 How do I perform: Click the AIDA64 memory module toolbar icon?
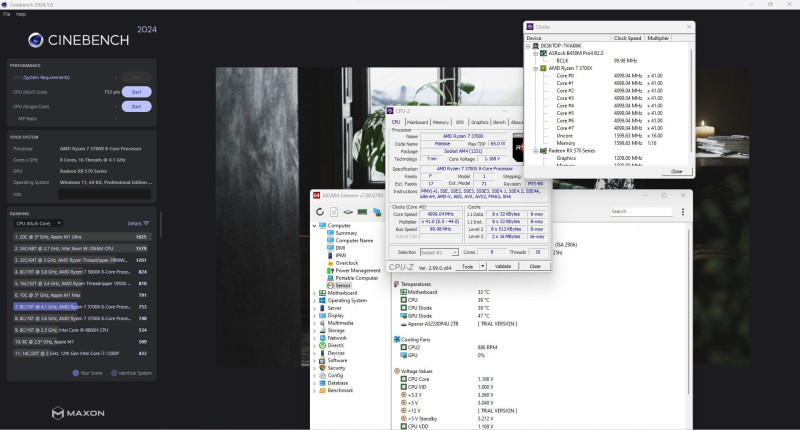click(x=362, y=212)
